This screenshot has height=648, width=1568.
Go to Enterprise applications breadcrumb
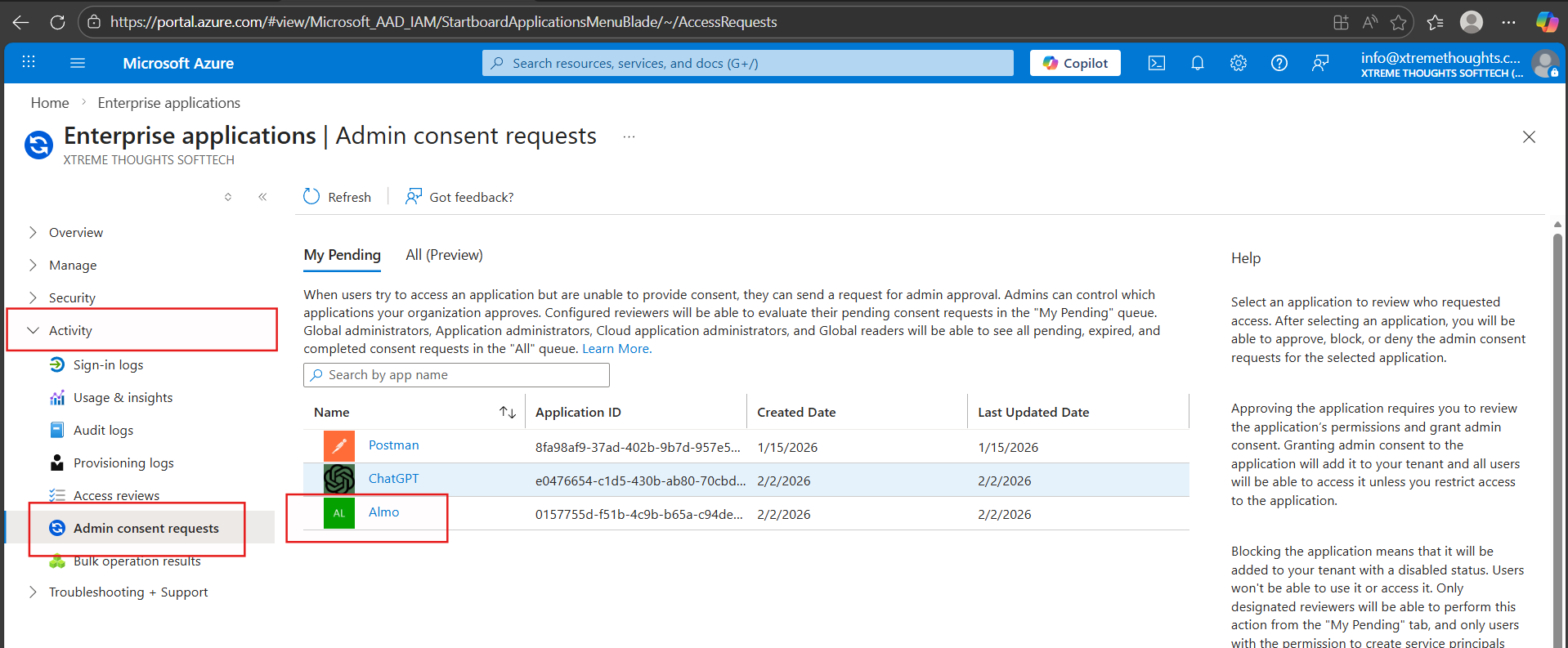tap(168, 103)
